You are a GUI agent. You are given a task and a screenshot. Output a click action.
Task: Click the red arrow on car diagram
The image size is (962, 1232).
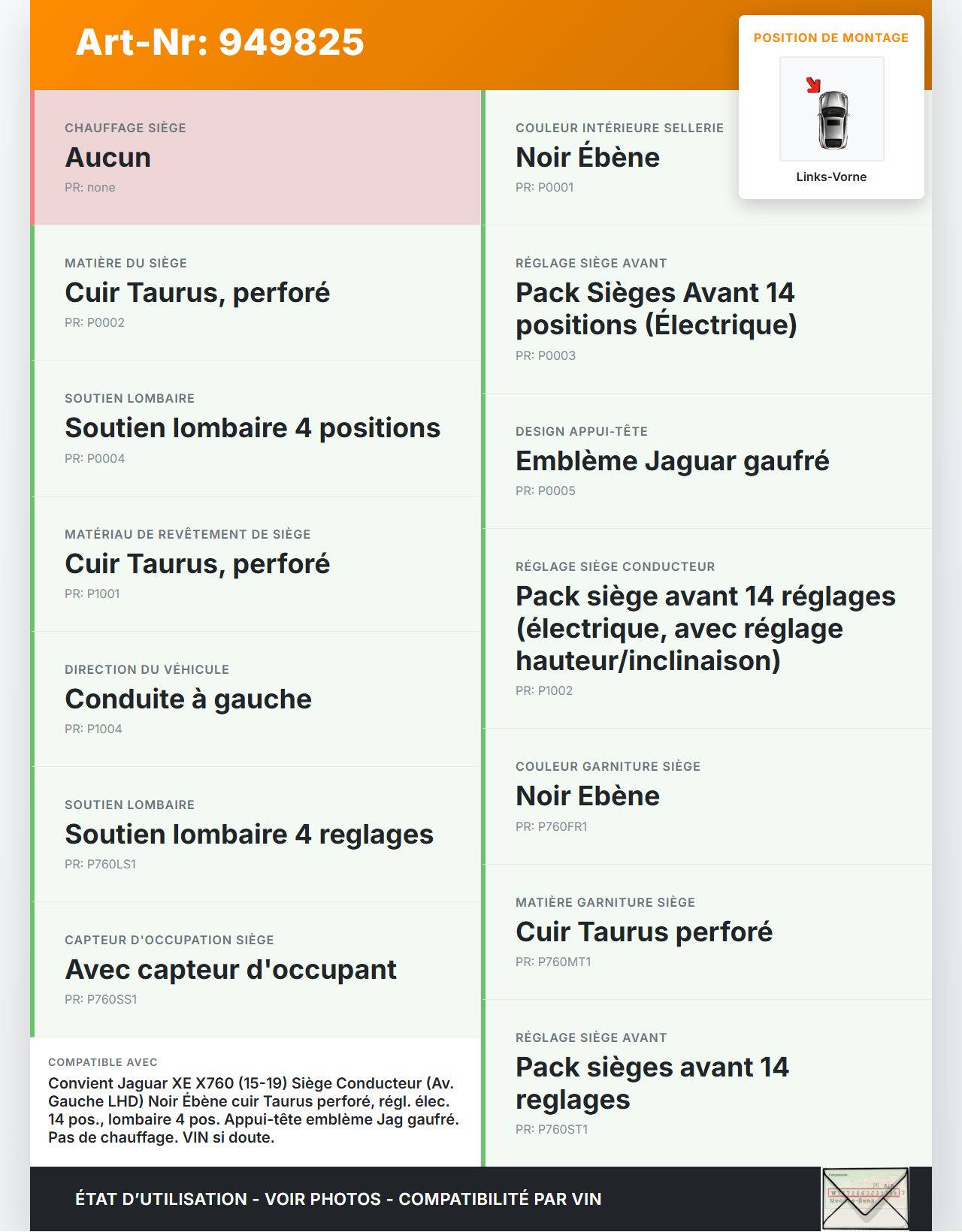813,85
